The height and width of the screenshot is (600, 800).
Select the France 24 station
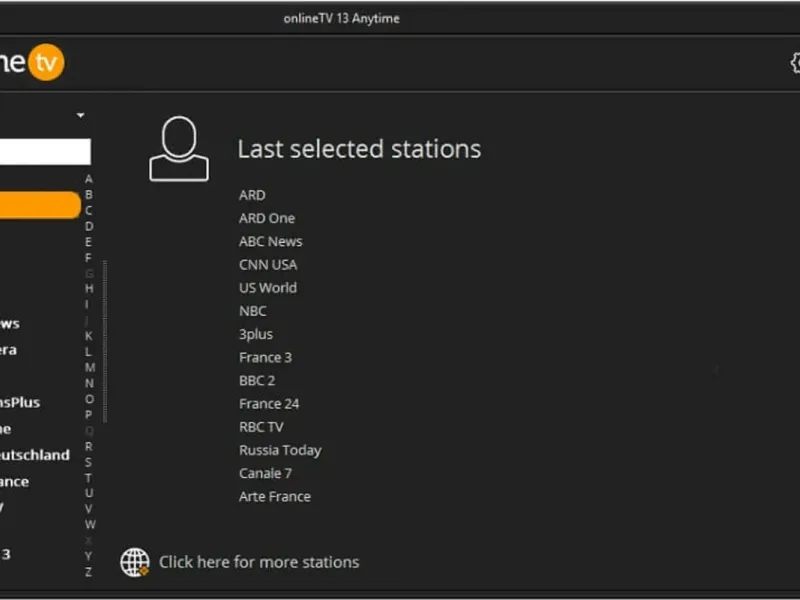[x=269, y=404]
